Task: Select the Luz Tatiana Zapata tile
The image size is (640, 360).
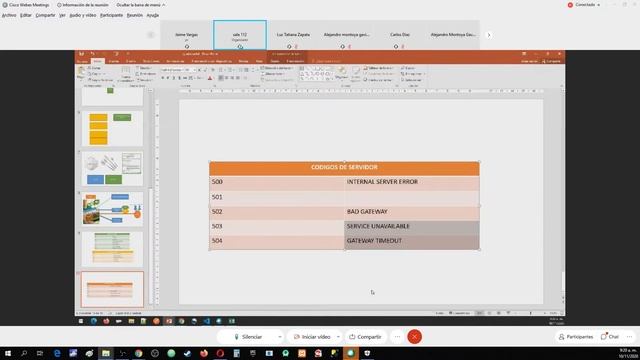Action: tap(293, 35)
